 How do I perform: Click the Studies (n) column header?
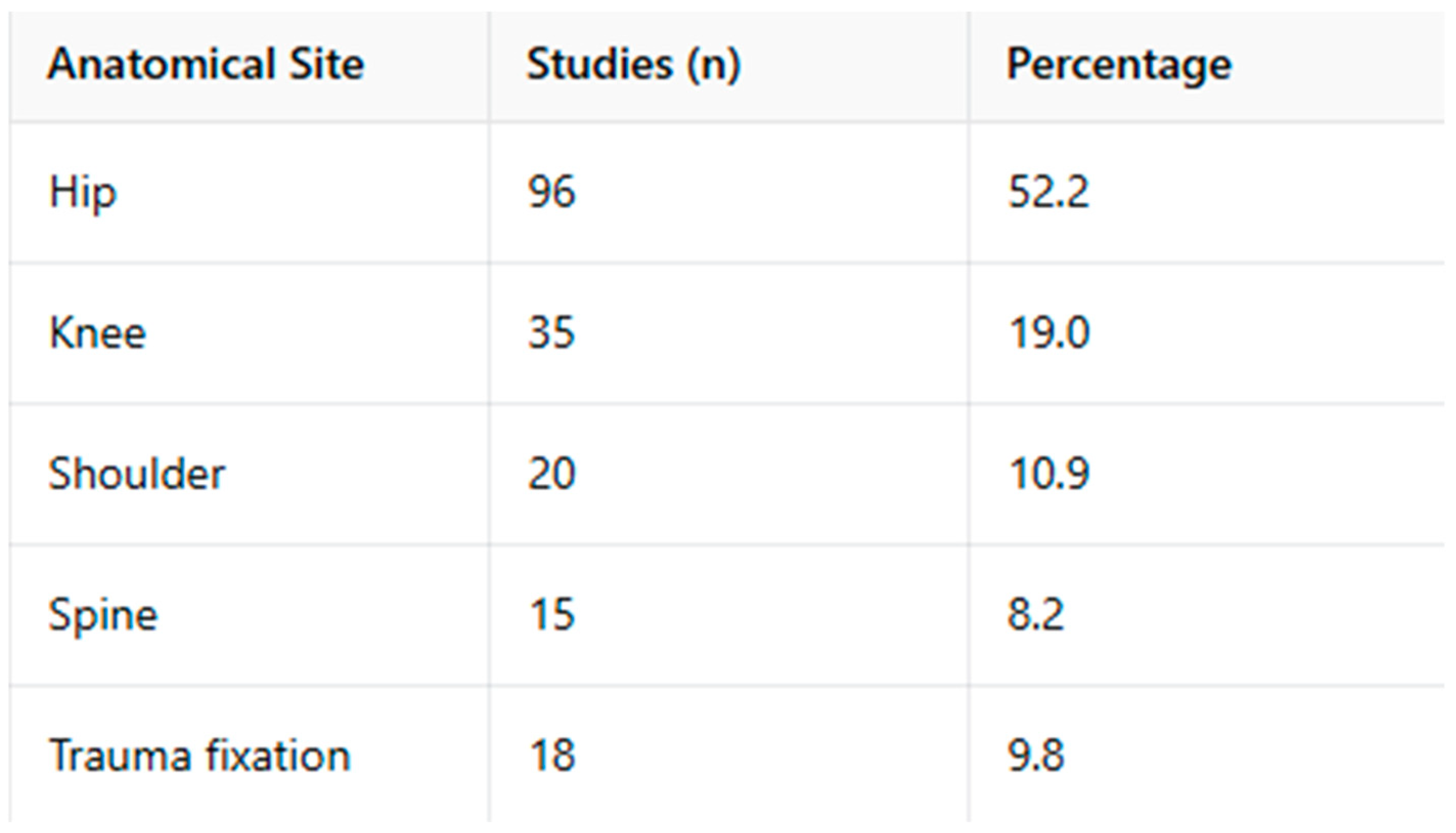click(634, 64)
